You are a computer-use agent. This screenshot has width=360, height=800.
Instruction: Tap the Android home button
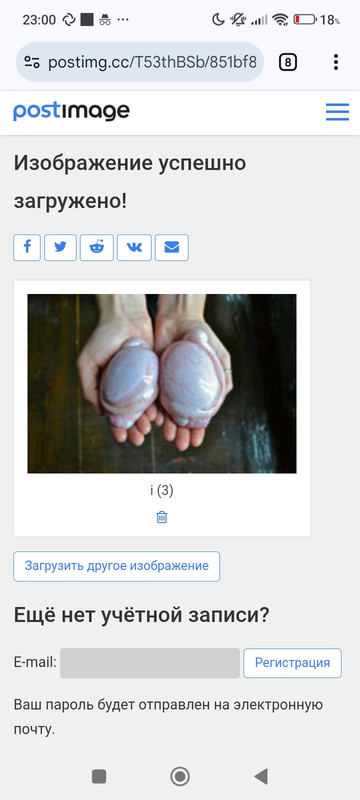[x=179, y=777]
